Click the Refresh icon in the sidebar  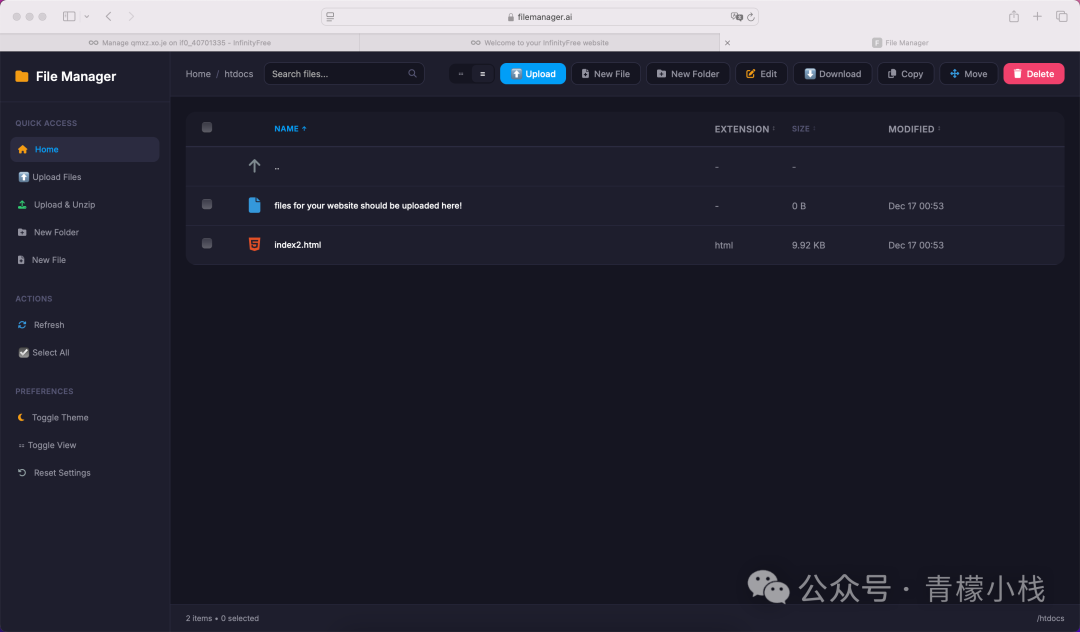click(x=22, y=325)
